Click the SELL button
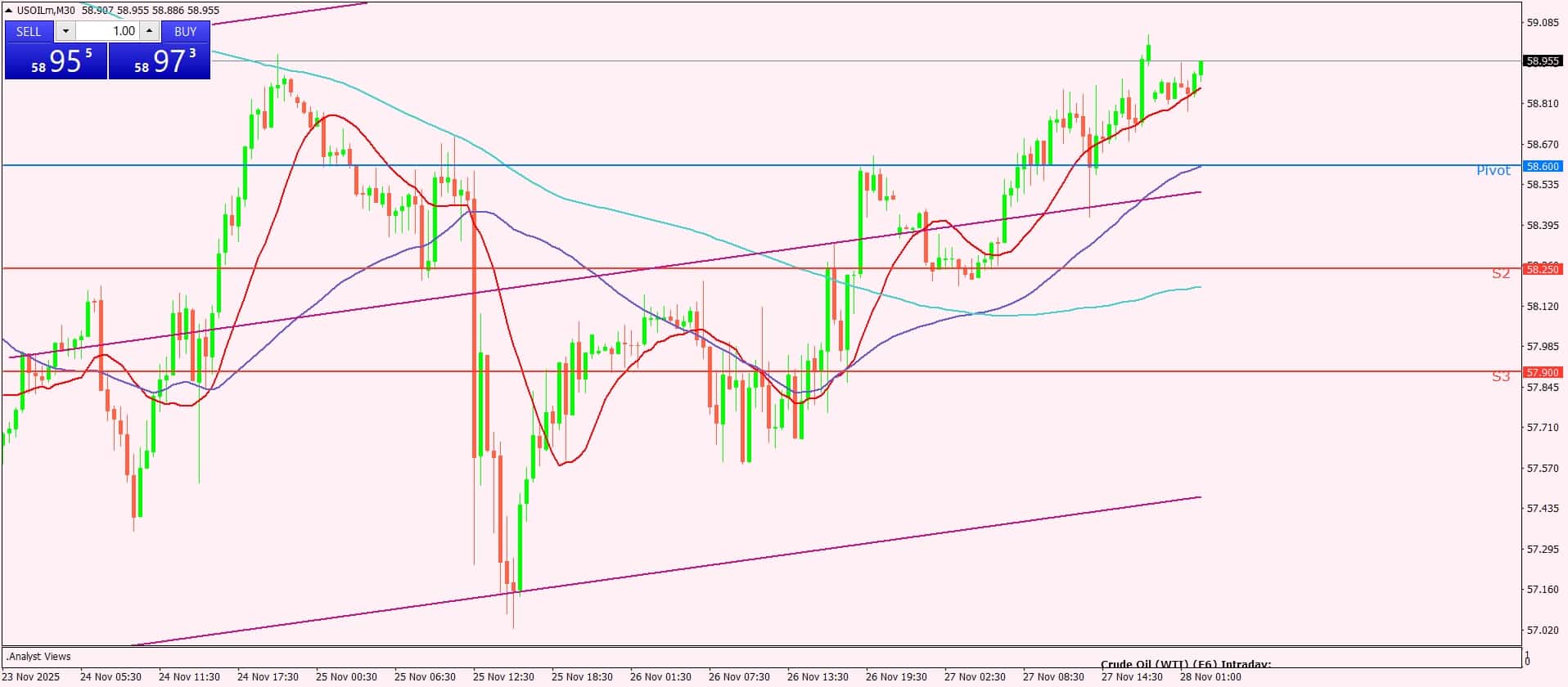 coord(29,31)
